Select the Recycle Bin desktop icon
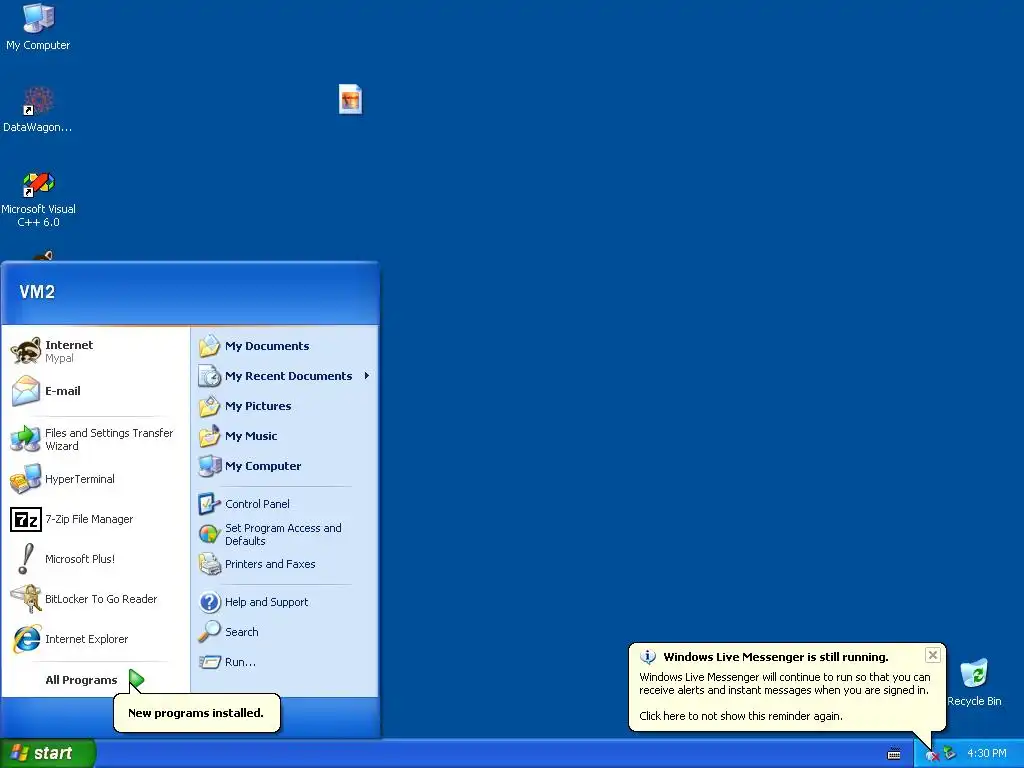This screenshot has width=1024, height=768. (974, 682)
